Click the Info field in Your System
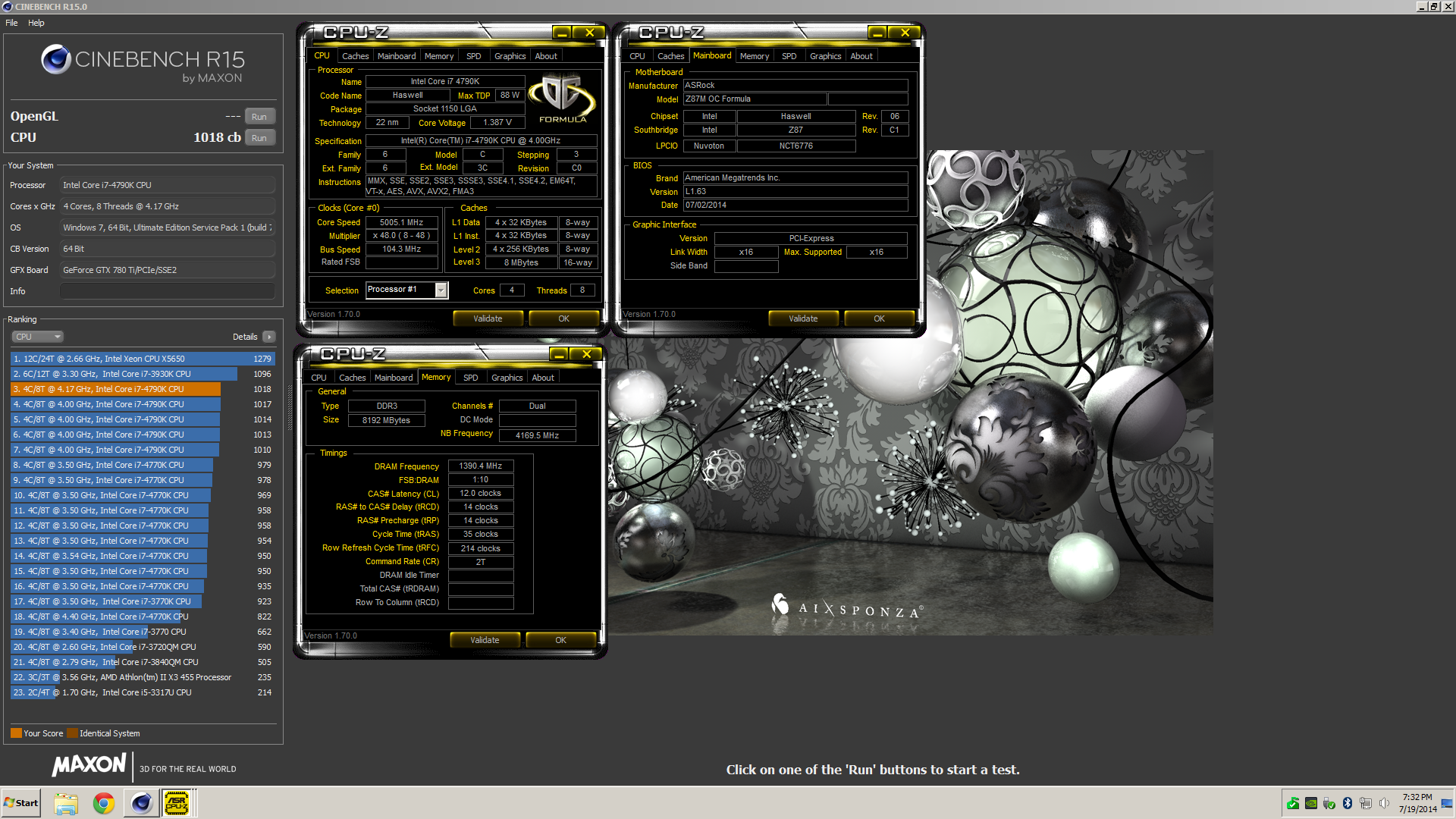The height and width of the screenshot is (819, 1456). (x=167, y=291)
